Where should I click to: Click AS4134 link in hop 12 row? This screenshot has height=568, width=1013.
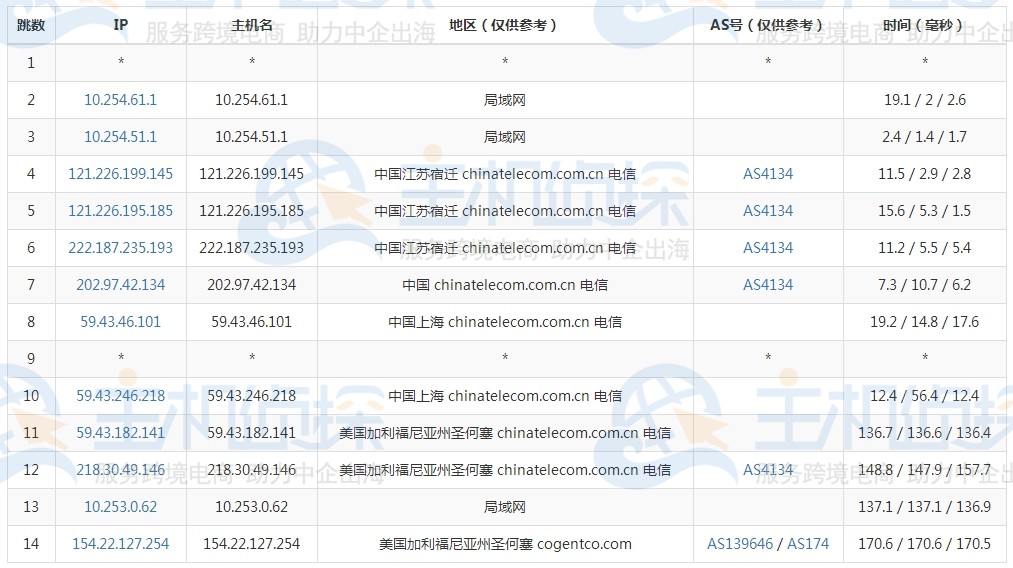tap(768, 470)
